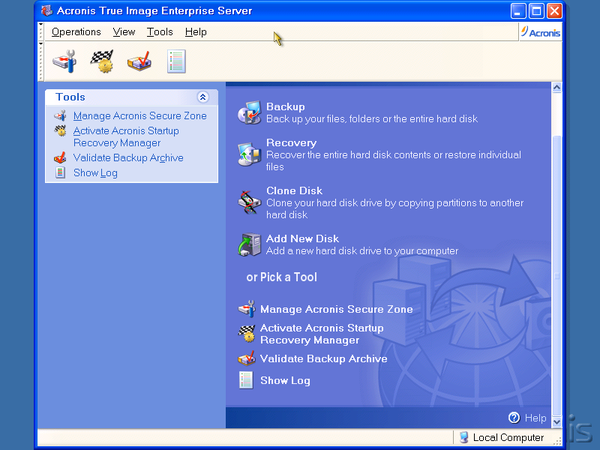Start the Backup task

285,107
